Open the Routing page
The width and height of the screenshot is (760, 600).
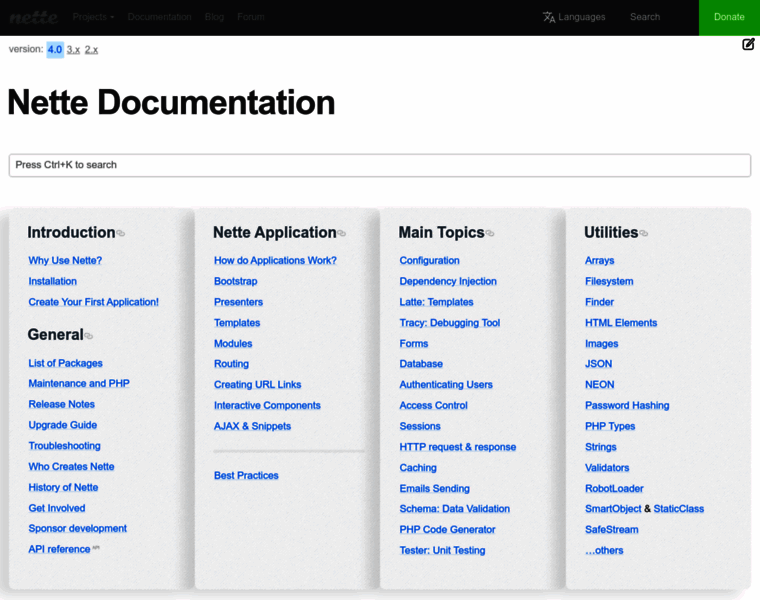[231, 364]
